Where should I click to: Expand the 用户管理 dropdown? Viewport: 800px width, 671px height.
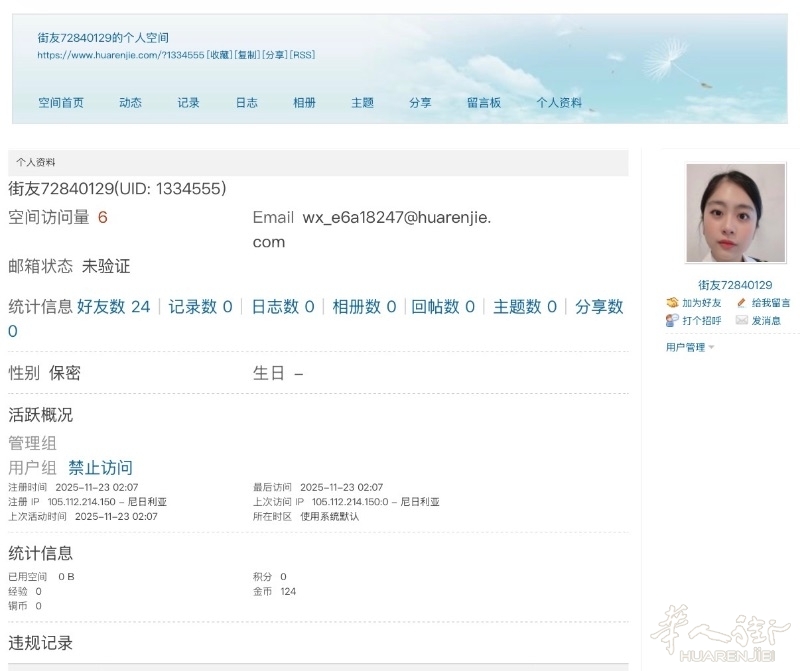(x=690, y=347)
